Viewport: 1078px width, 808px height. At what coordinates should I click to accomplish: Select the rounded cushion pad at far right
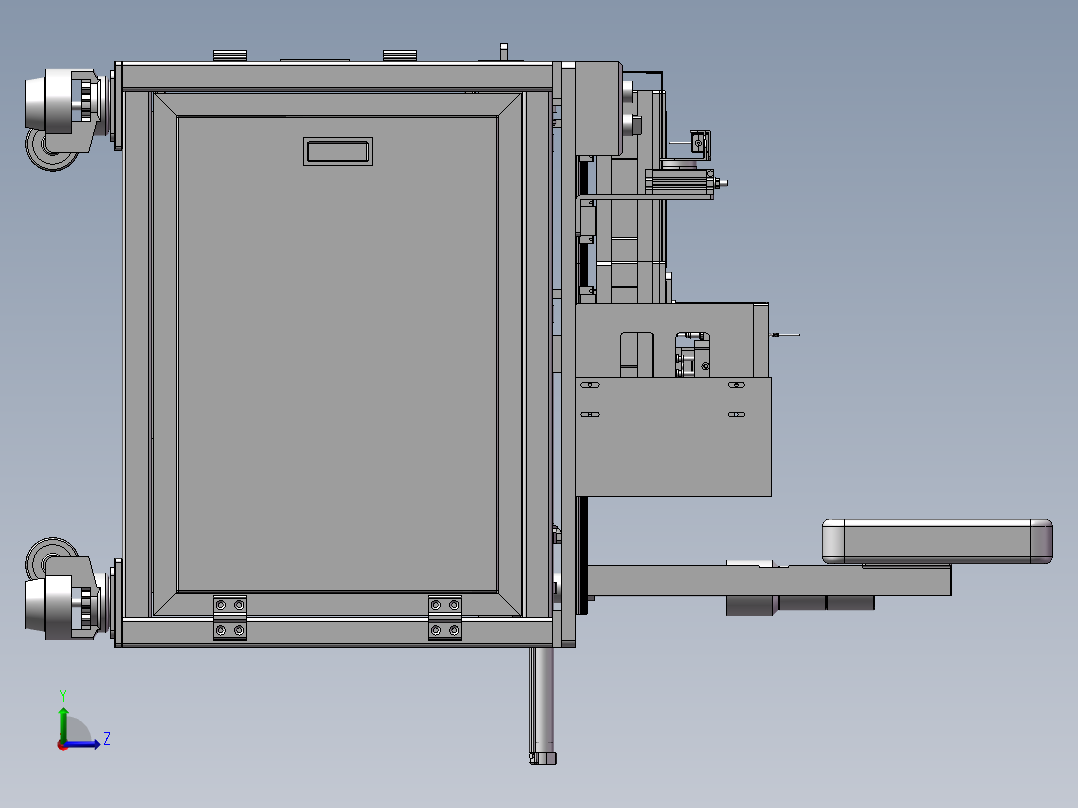click(x=937, y=541)
